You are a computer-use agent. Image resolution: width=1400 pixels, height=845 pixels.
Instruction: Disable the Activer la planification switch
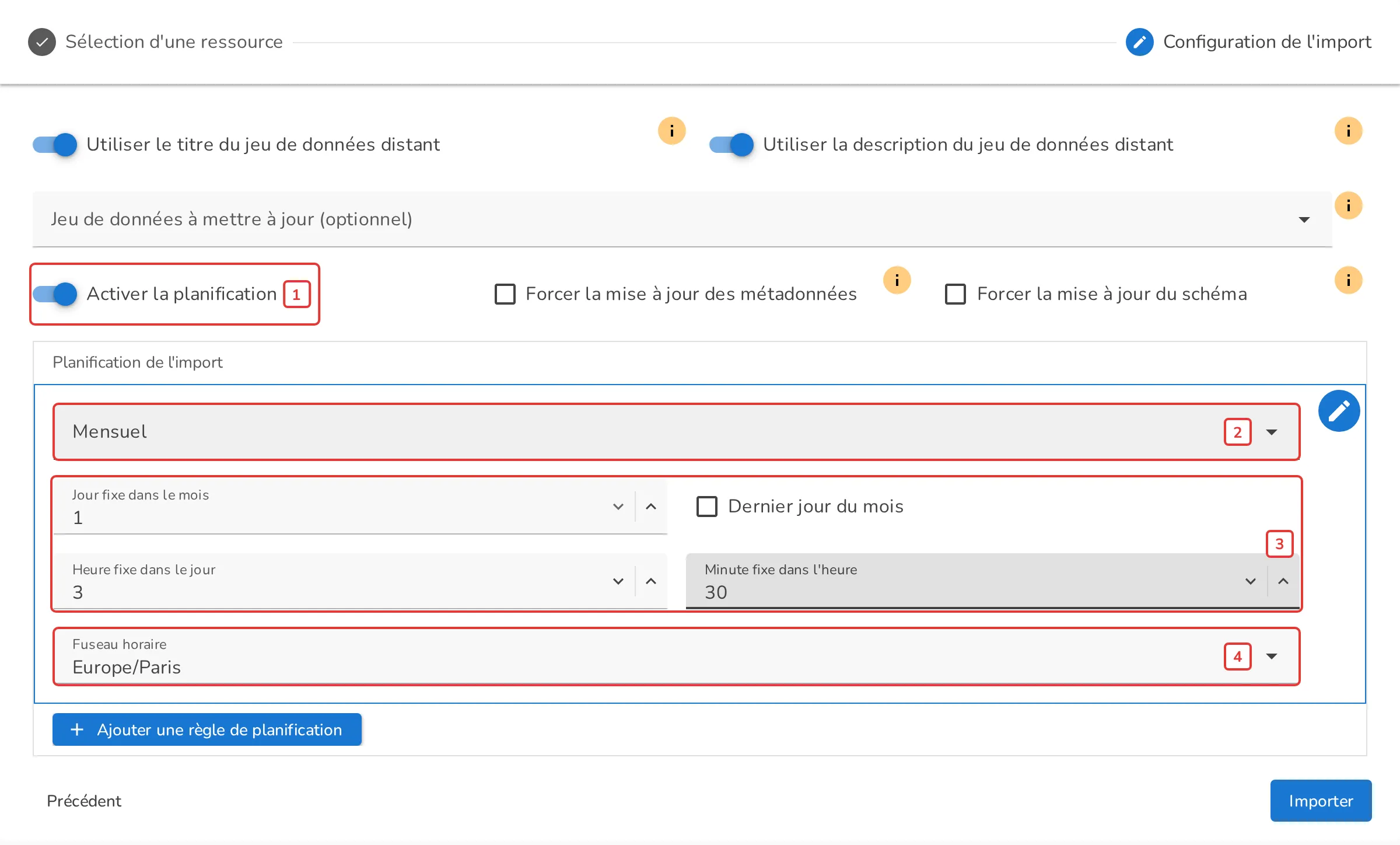tap(55, 294)
